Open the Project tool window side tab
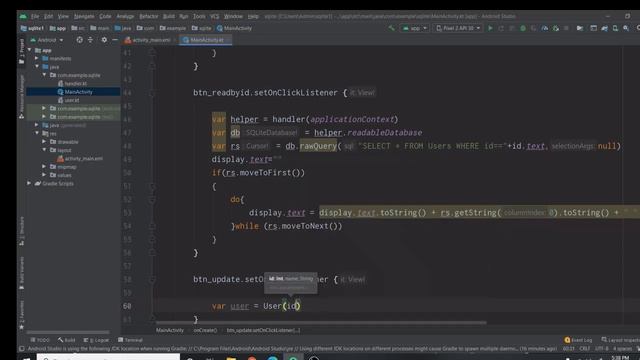The height and width of the screenshot is (360, 640). click(x=22, y=51)
